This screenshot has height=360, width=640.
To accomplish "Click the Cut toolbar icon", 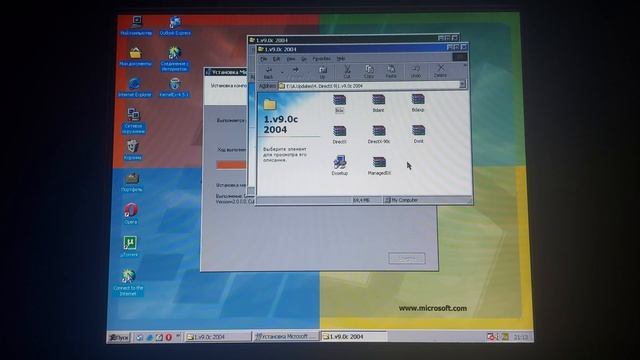I will (x=347, y=72).
